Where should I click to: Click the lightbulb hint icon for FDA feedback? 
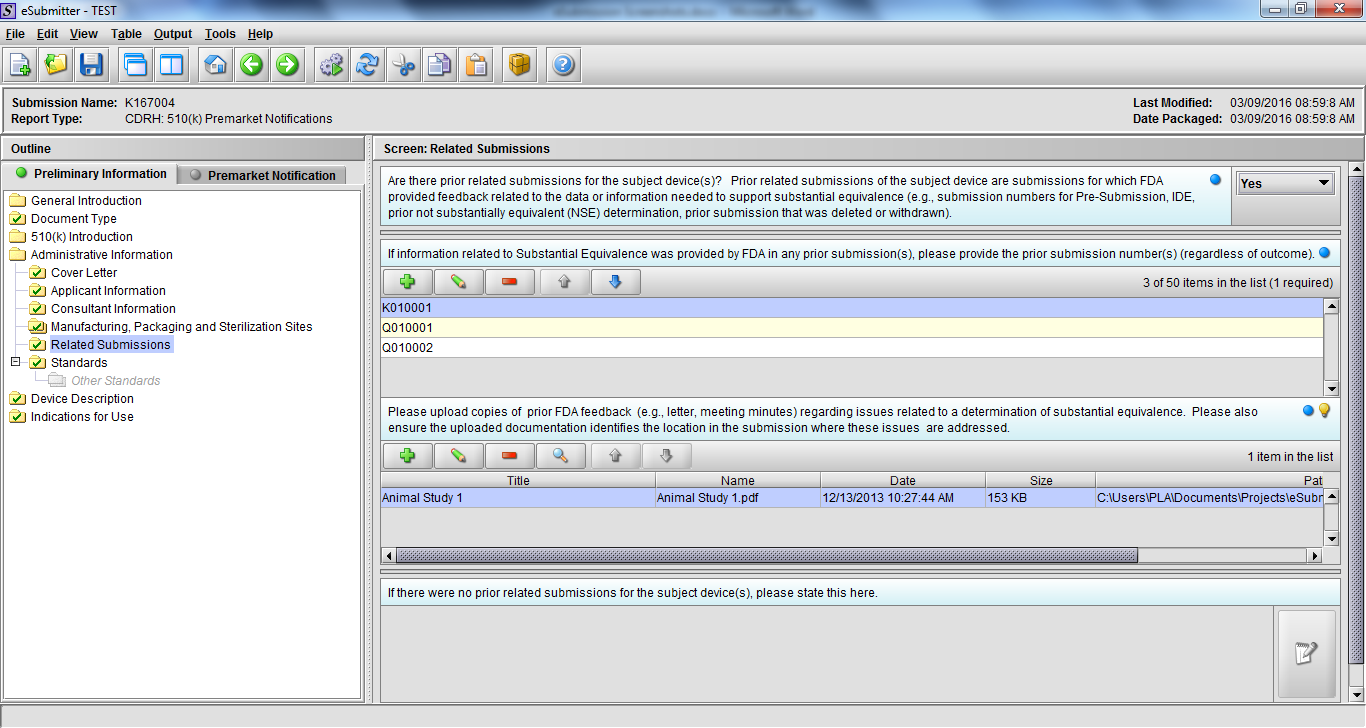1325,411
